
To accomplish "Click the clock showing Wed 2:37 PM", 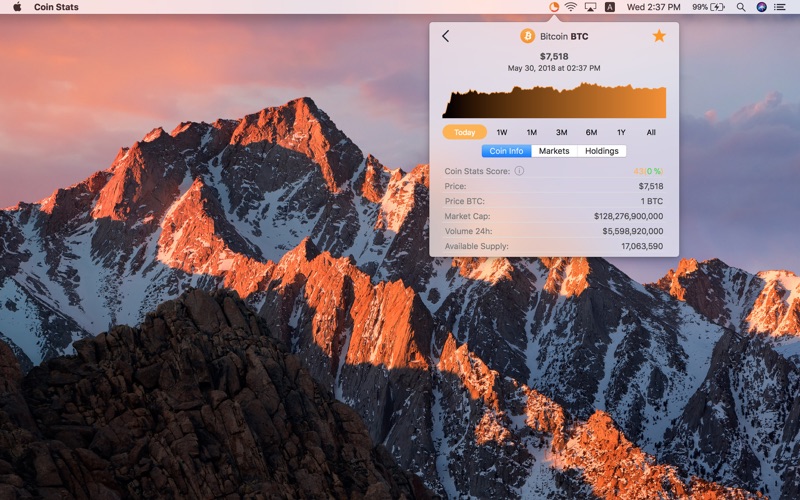I will (x=654, y=7).
